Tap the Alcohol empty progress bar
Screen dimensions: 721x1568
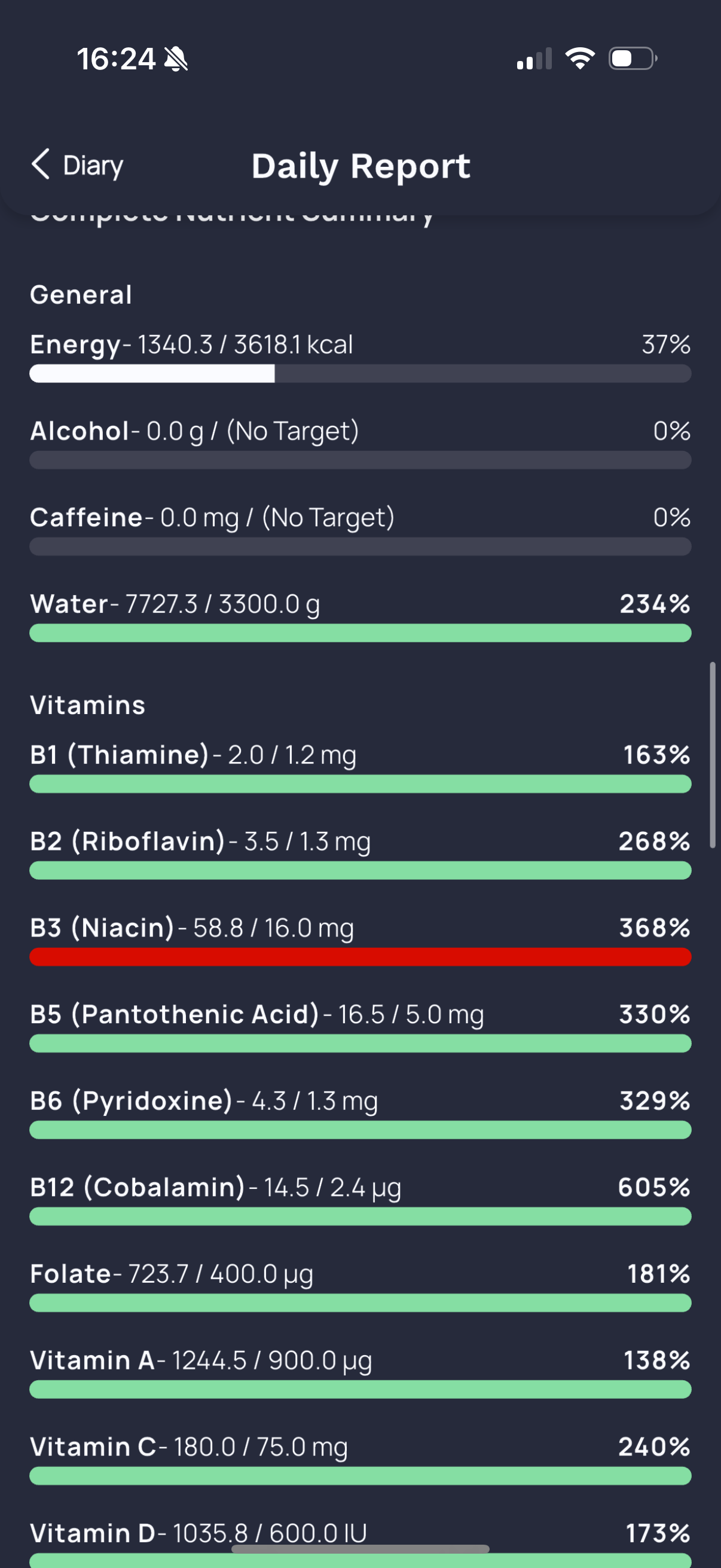[360, 460]
